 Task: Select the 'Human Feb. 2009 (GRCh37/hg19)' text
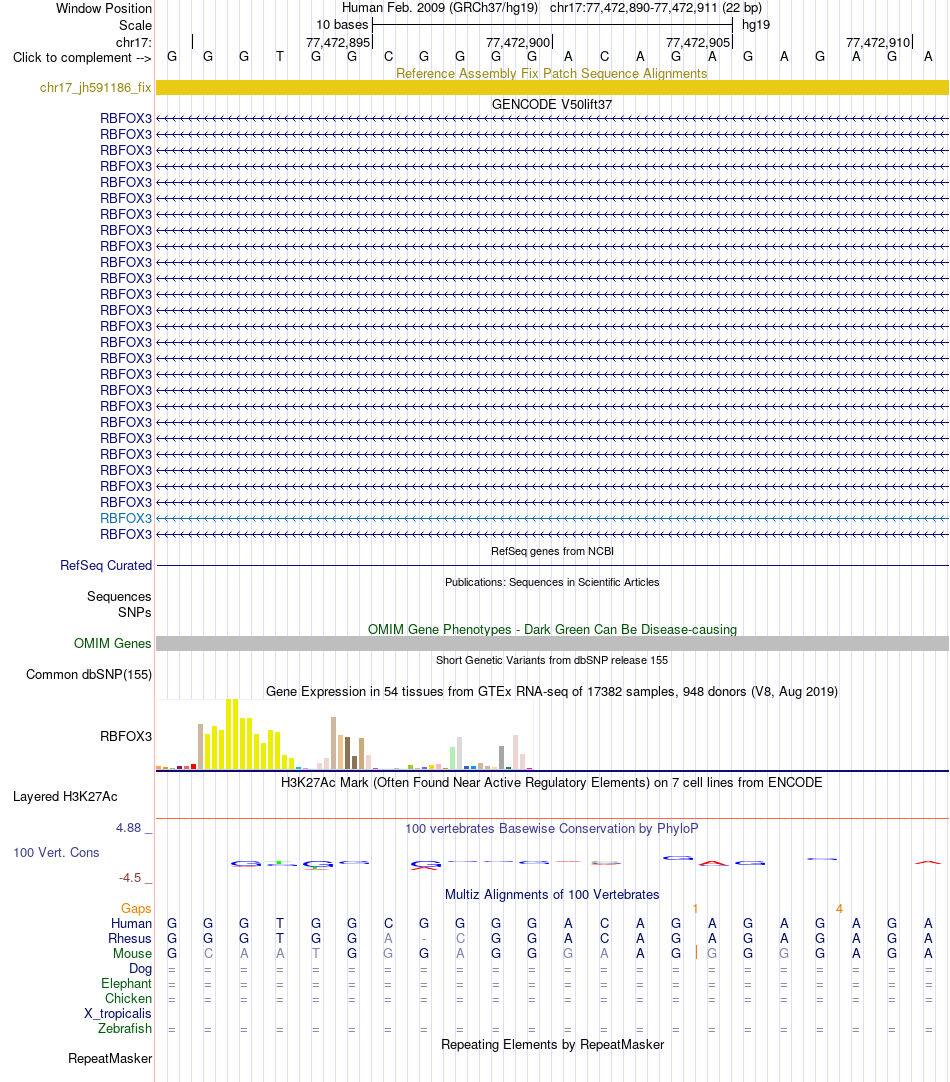pyautogui.click(x=439, y=8)
